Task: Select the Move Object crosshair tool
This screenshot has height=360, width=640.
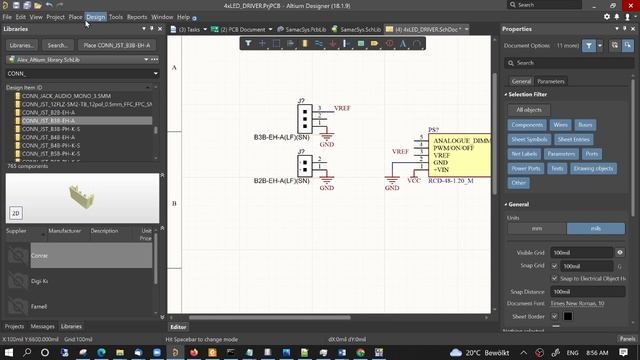Action: (262, 43)
